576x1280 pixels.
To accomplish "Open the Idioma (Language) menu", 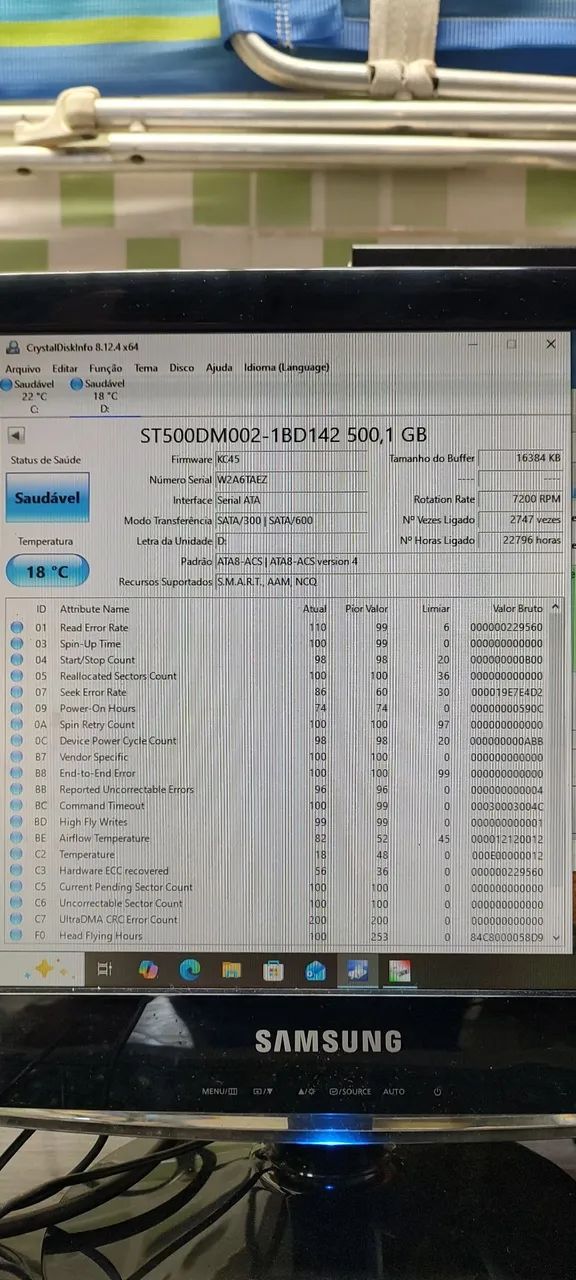I will (286, 368).
